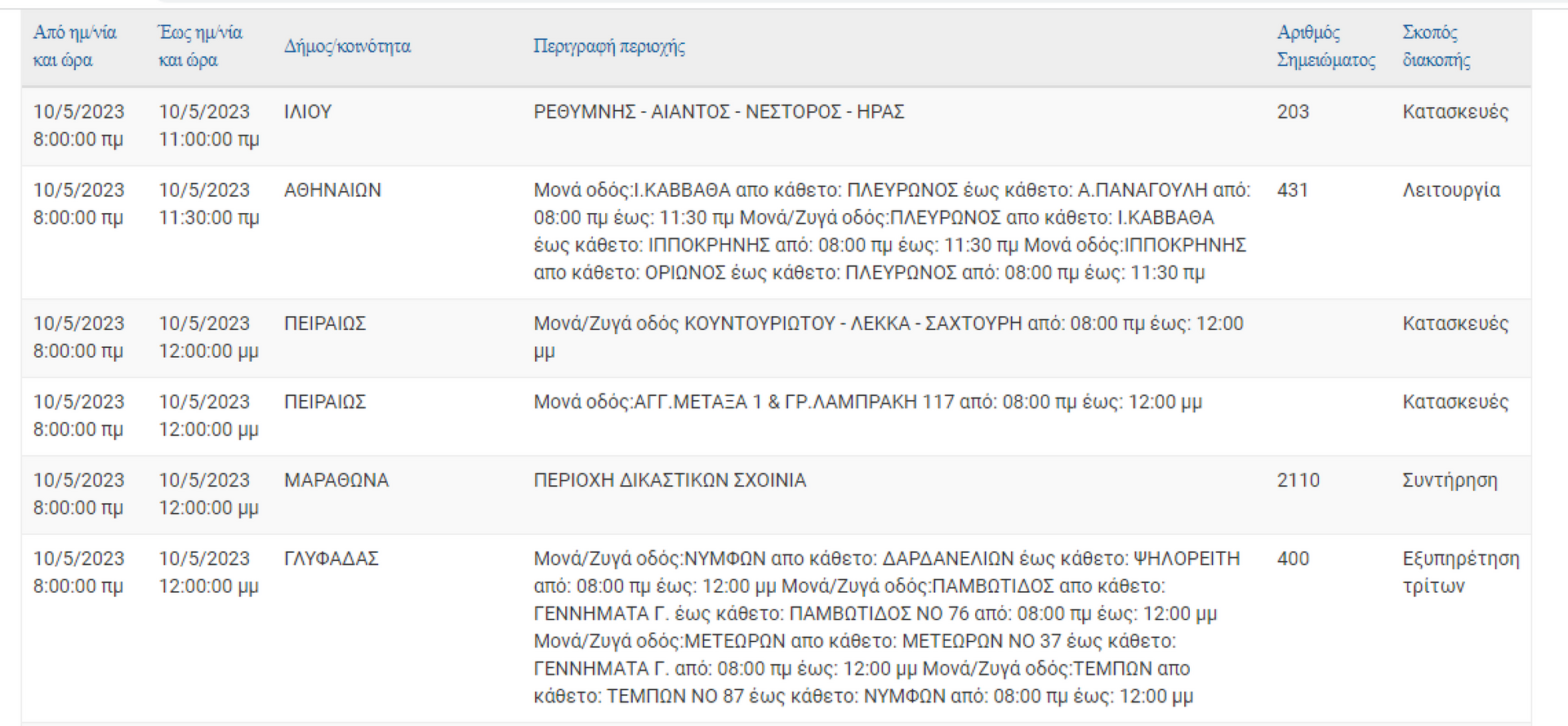Select the ΓΛΥΦΑΔΑΣ municipality cell
The image size is (1568, 726).
(x=332, y=559)
